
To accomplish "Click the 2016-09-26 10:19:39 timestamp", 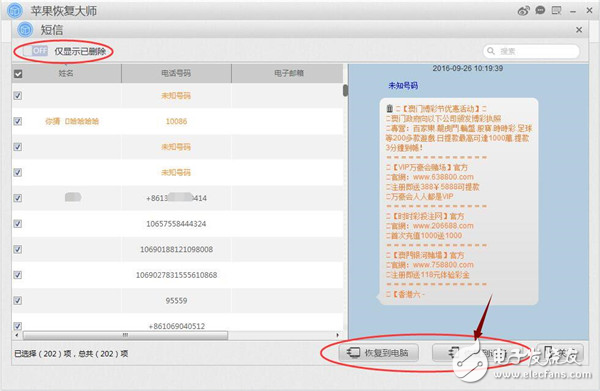I will point(468,68).
